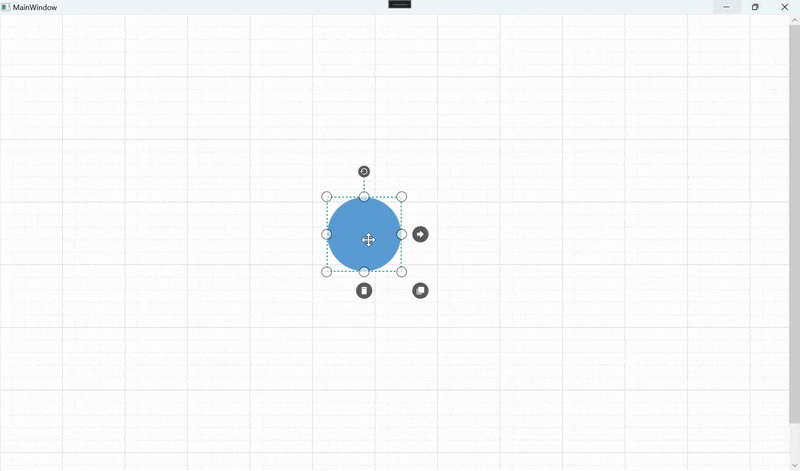800x471 pixels.
Task: Click the arrow connector icon beside the circle
Action: (x=420, y=234)
